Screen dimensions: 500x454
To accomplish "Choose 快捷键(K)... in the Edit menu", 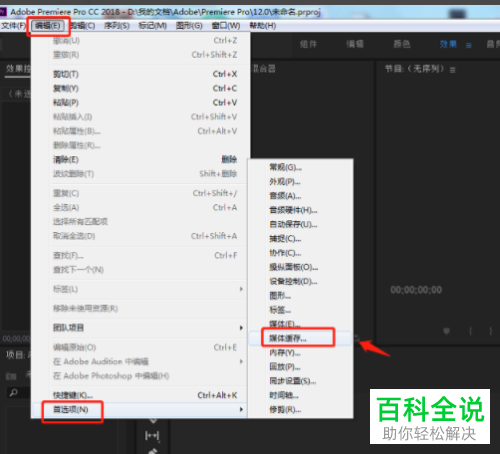I will [x=140, y=395].
